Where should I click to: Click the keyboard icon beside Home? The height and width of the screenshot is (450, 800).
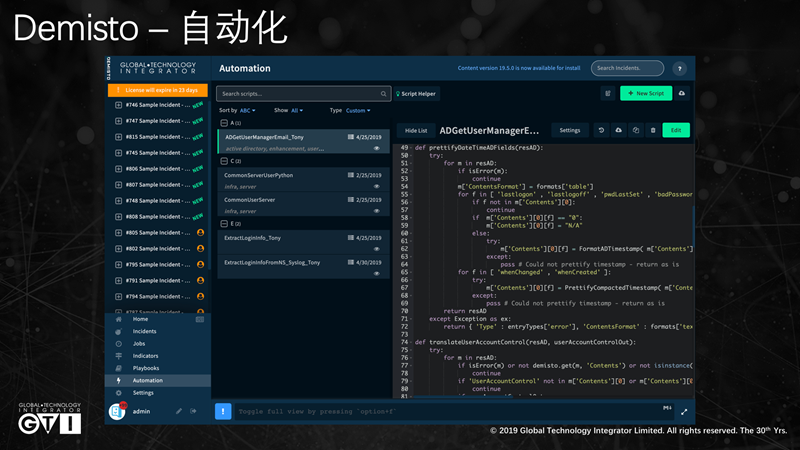coord(199,319)
